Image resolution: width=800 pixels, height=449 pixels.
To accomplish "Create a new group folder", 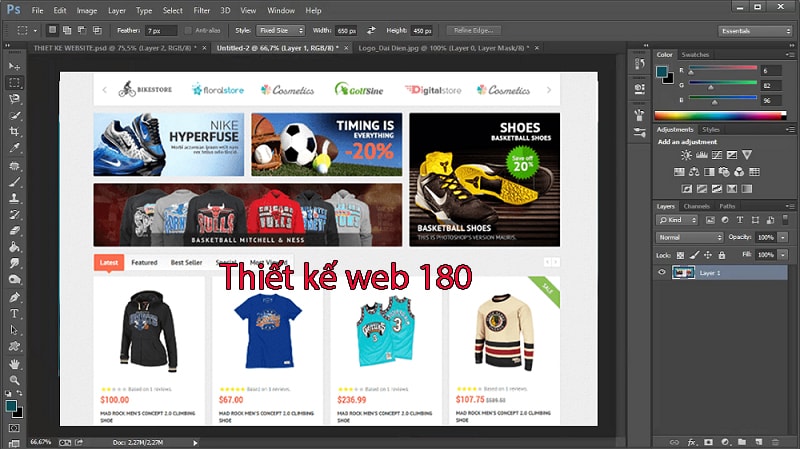I will coord(742,442).
